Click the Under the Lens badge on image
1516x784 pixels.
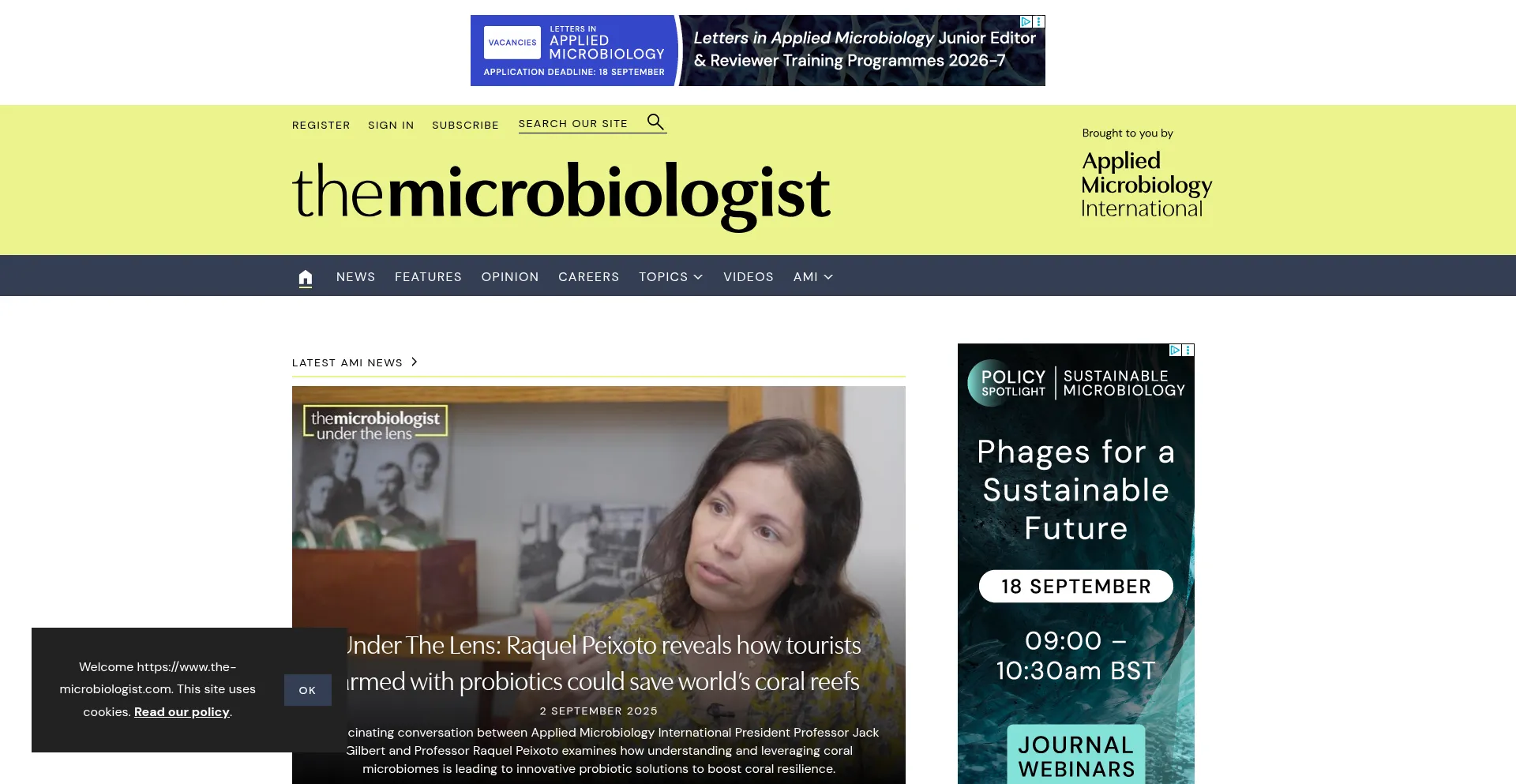(376, 423)
